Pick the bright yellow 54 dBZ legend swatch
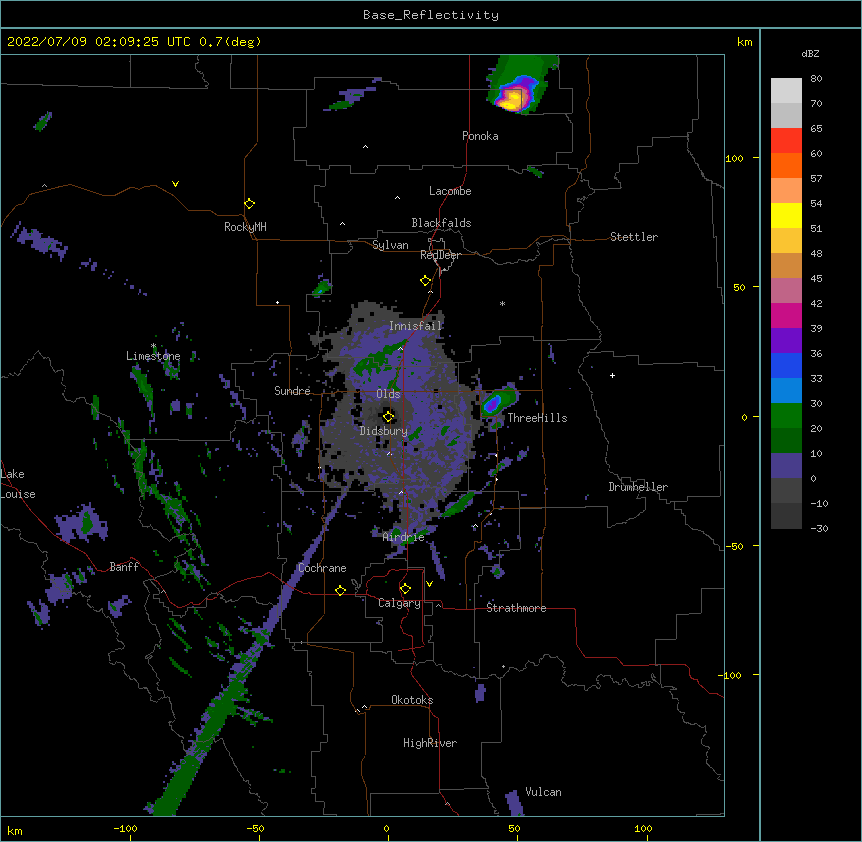Screen dimensions: 862x842 pyautogui.click(x=786, y=215)
